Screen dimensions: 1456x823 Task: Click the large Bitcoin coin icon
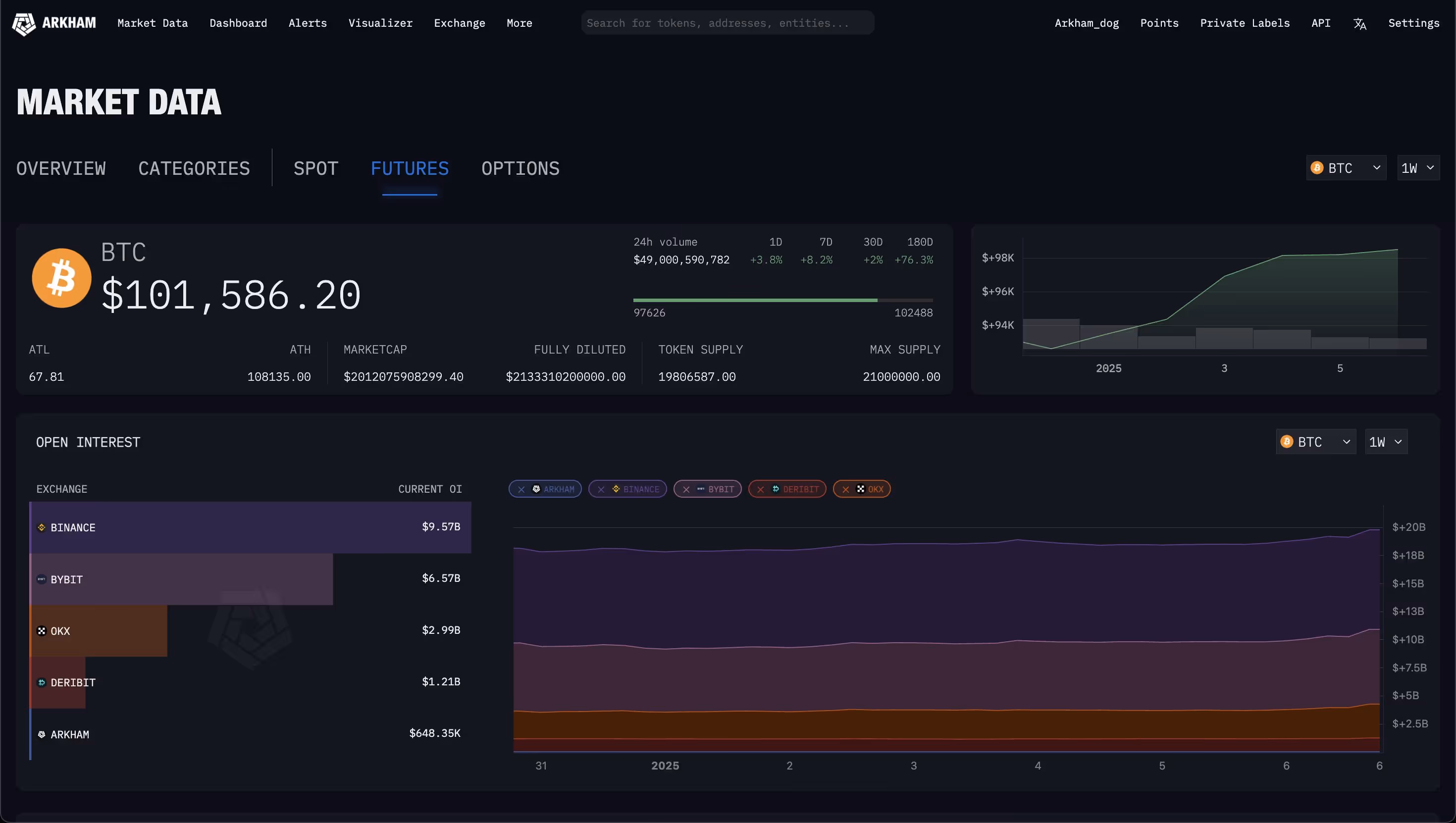click(x=61, y=278)
